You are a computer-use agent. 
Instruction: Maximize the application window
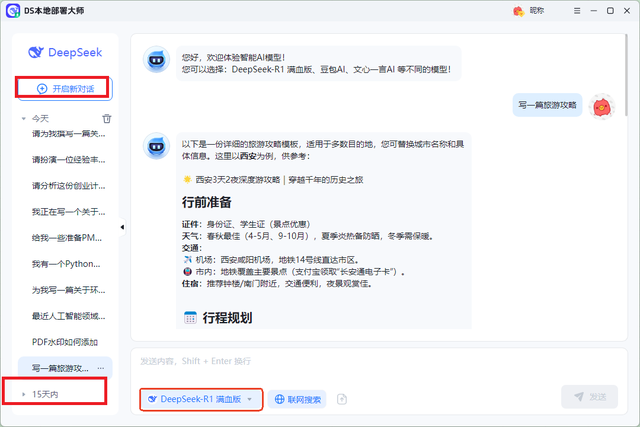tap(610, 11)
